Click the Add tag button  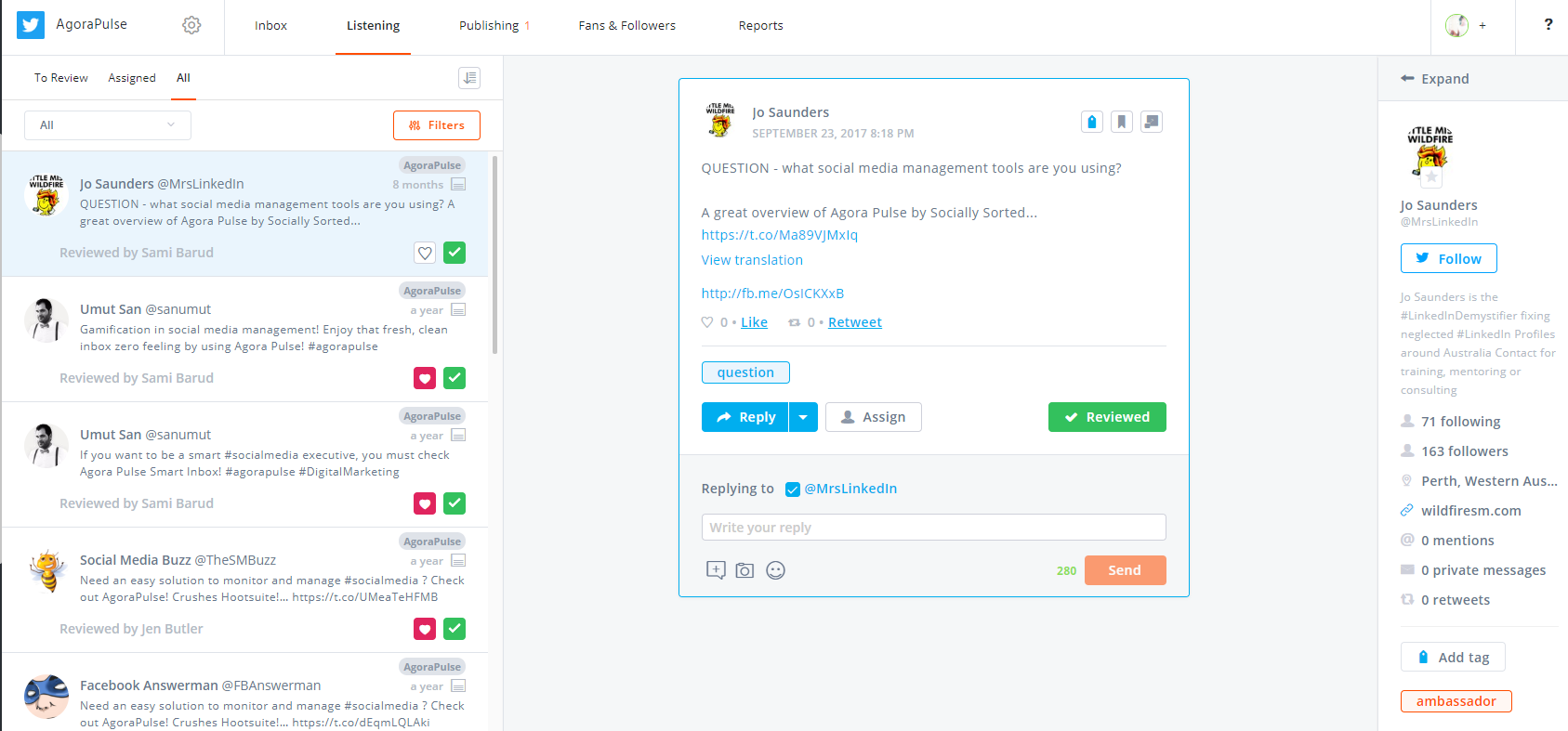1453,657
